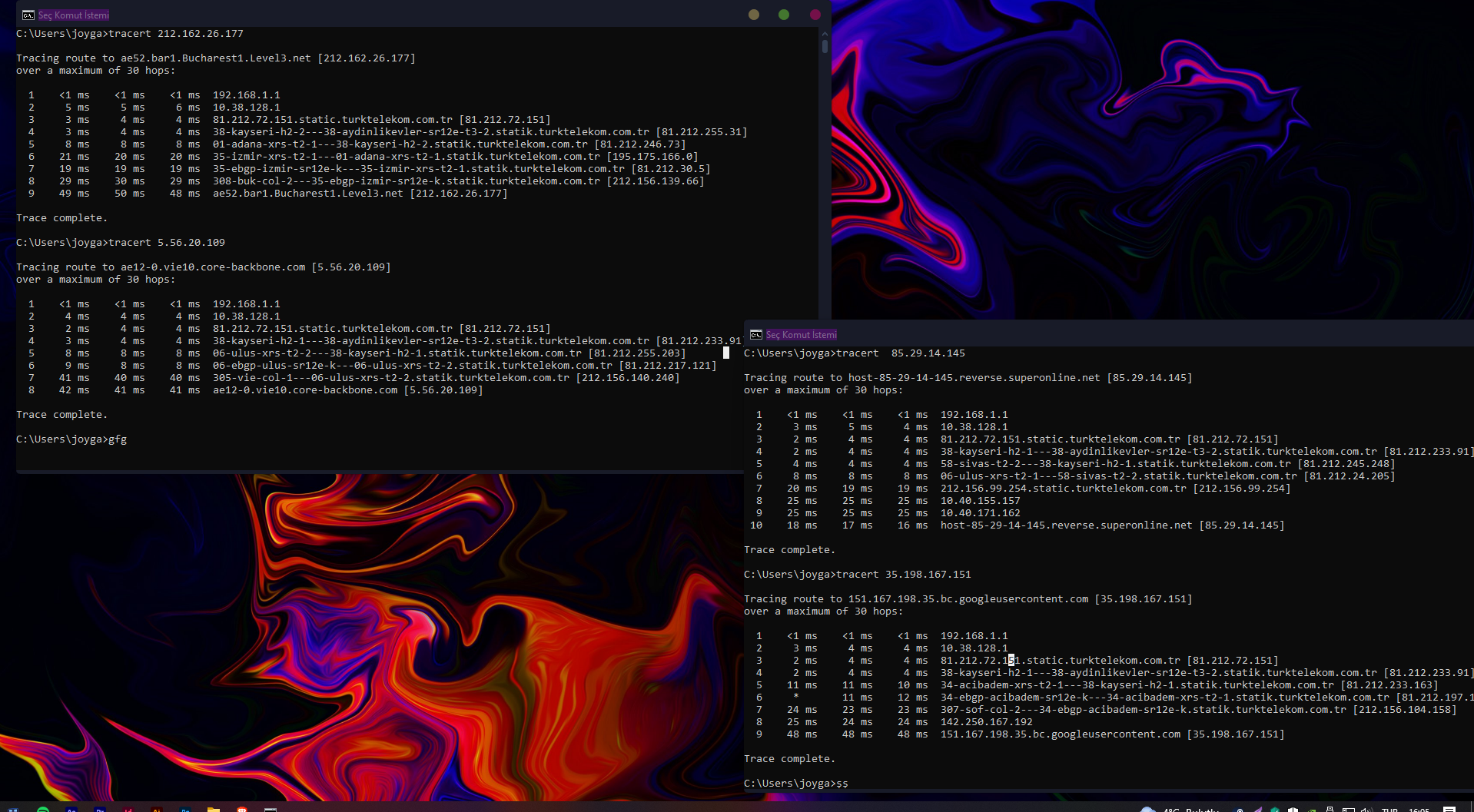Open Spotify from the taskbar
The image size is (1474, 812).
43,809
